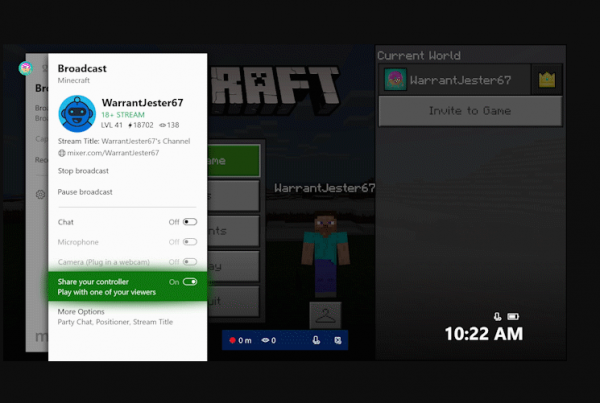Click the controller battery icon above the clock
Viewport: 600px width, 403px height.
[513, 317]
